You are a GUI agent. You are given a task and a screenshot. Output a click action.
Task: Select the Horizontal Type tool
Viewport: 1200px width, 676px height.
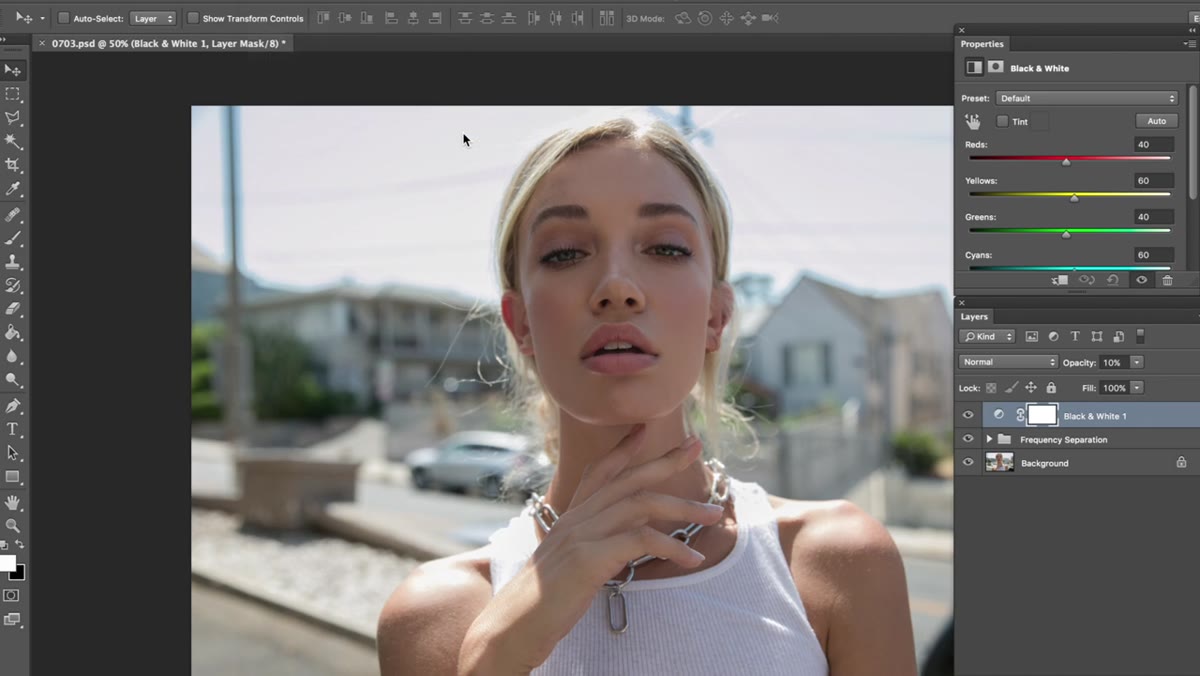tap(12, 429)
